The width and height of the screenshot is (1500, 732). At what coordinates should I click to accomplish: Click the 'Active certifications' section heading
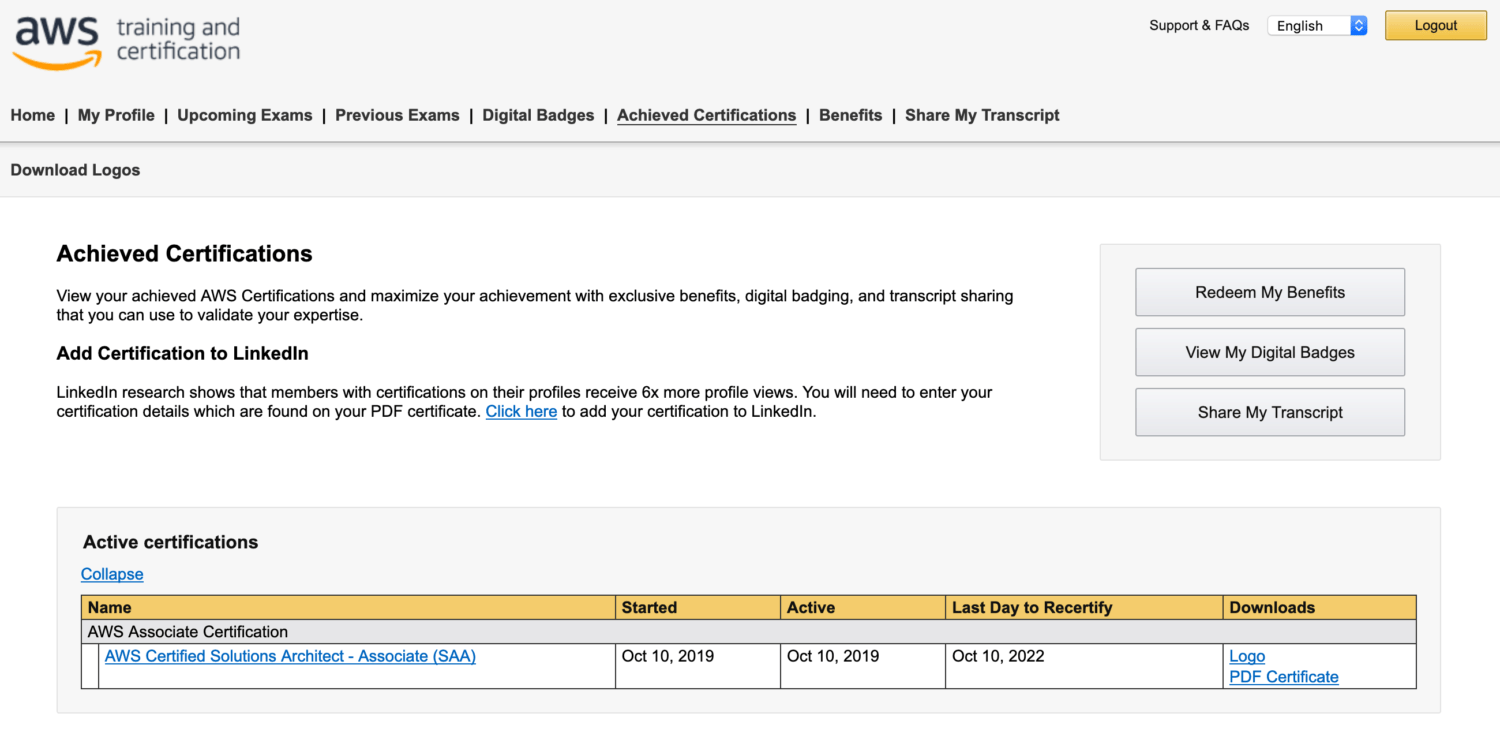click(171, 542)
